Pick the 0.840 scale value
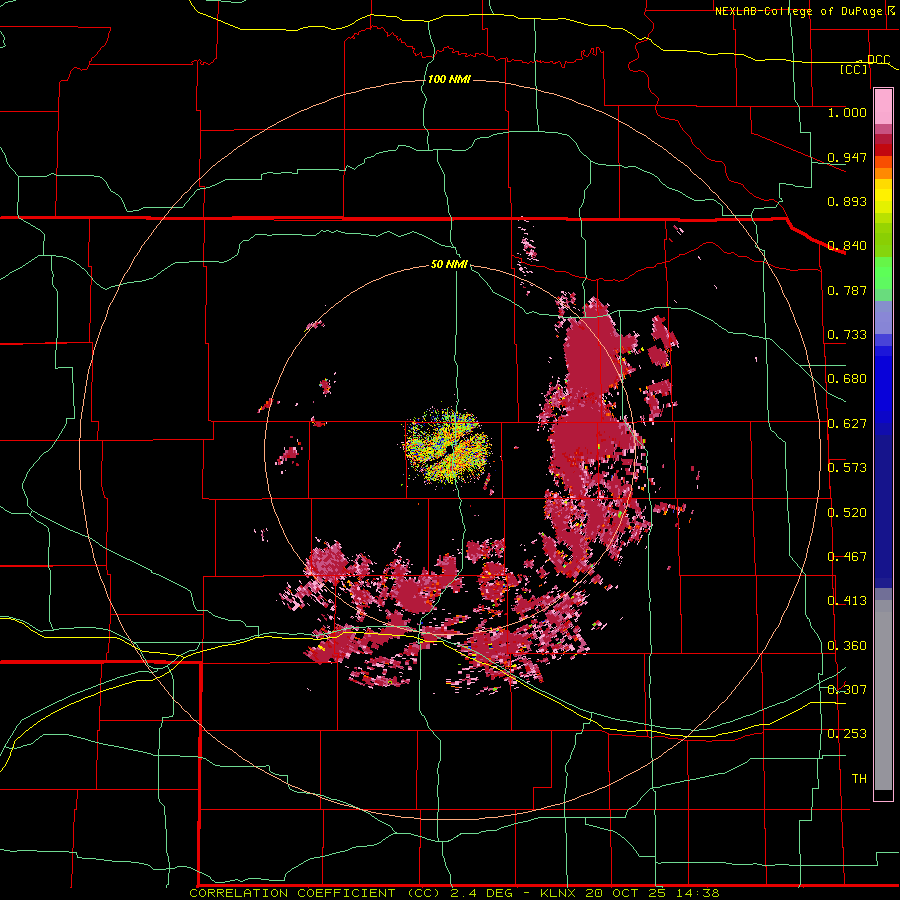Screen dimensions: 900x900 click(x=847, y=246)
